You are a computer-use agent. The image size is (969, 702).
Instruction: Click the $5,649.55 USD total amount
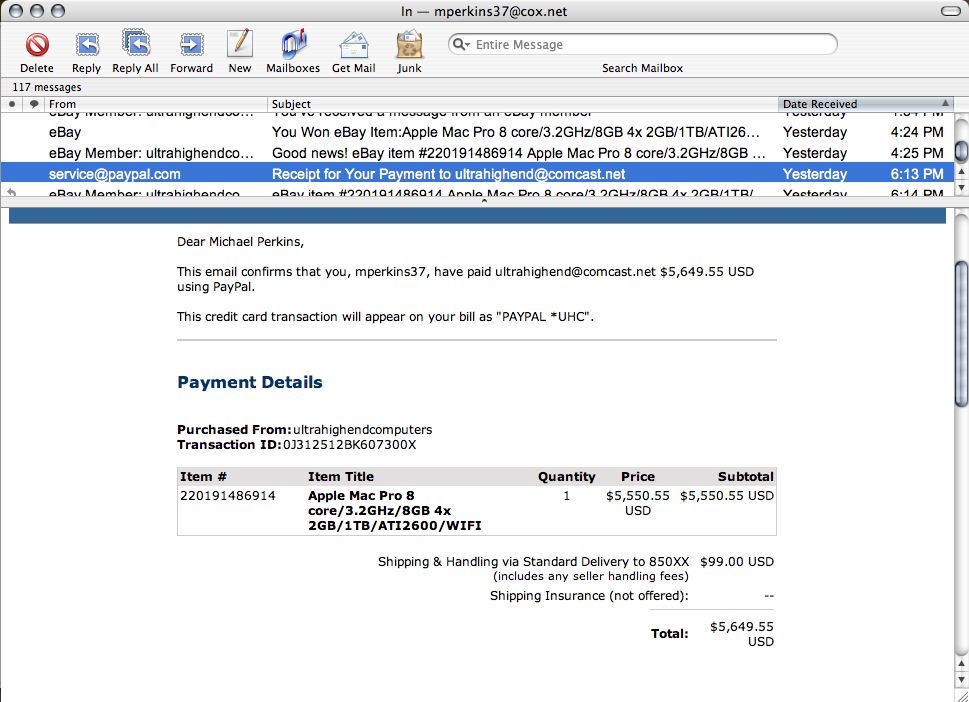(x=742, y=634)
